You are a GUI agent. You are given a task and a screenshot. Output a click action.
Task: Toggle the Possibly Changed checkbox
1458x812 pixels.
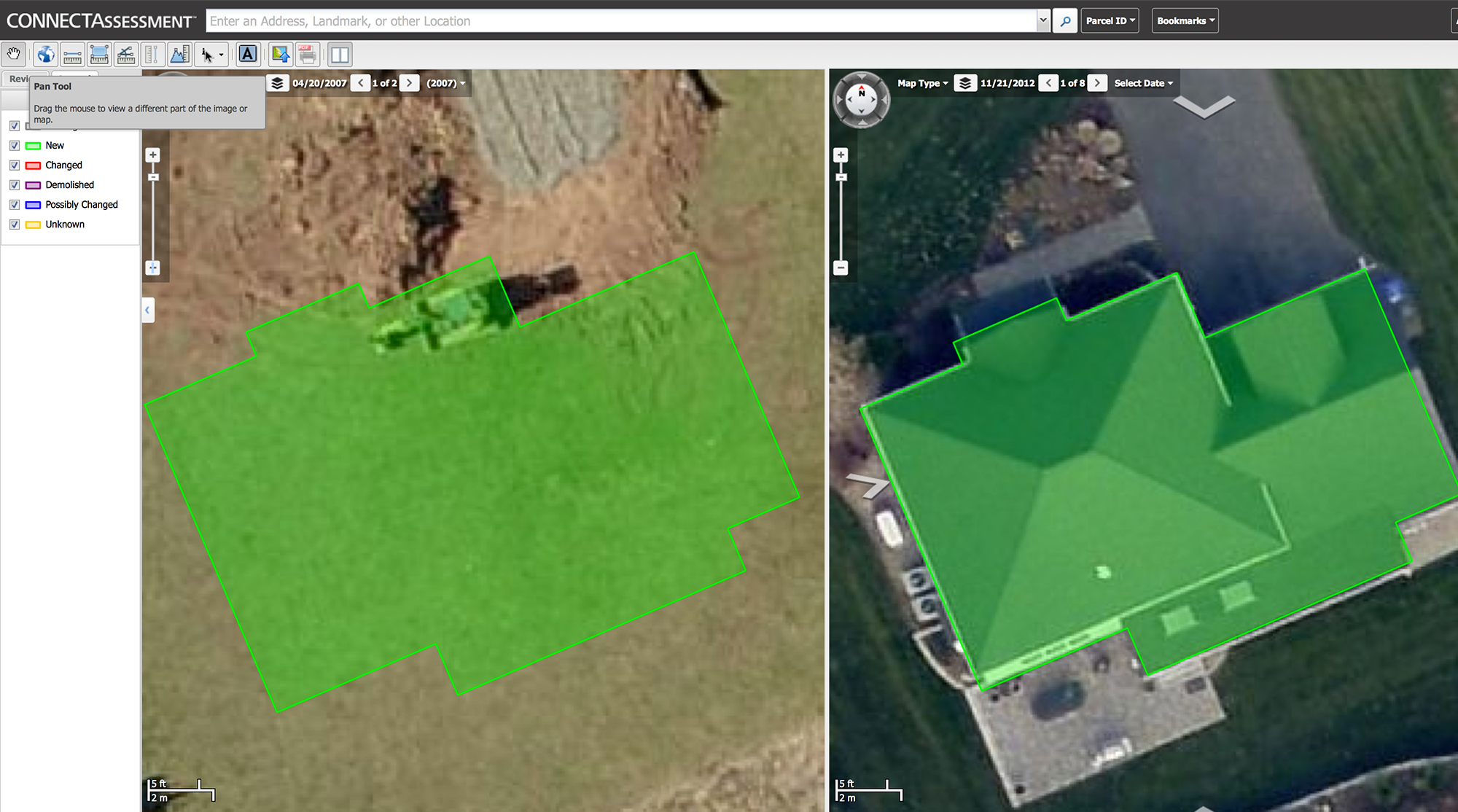tap(15, 205)
